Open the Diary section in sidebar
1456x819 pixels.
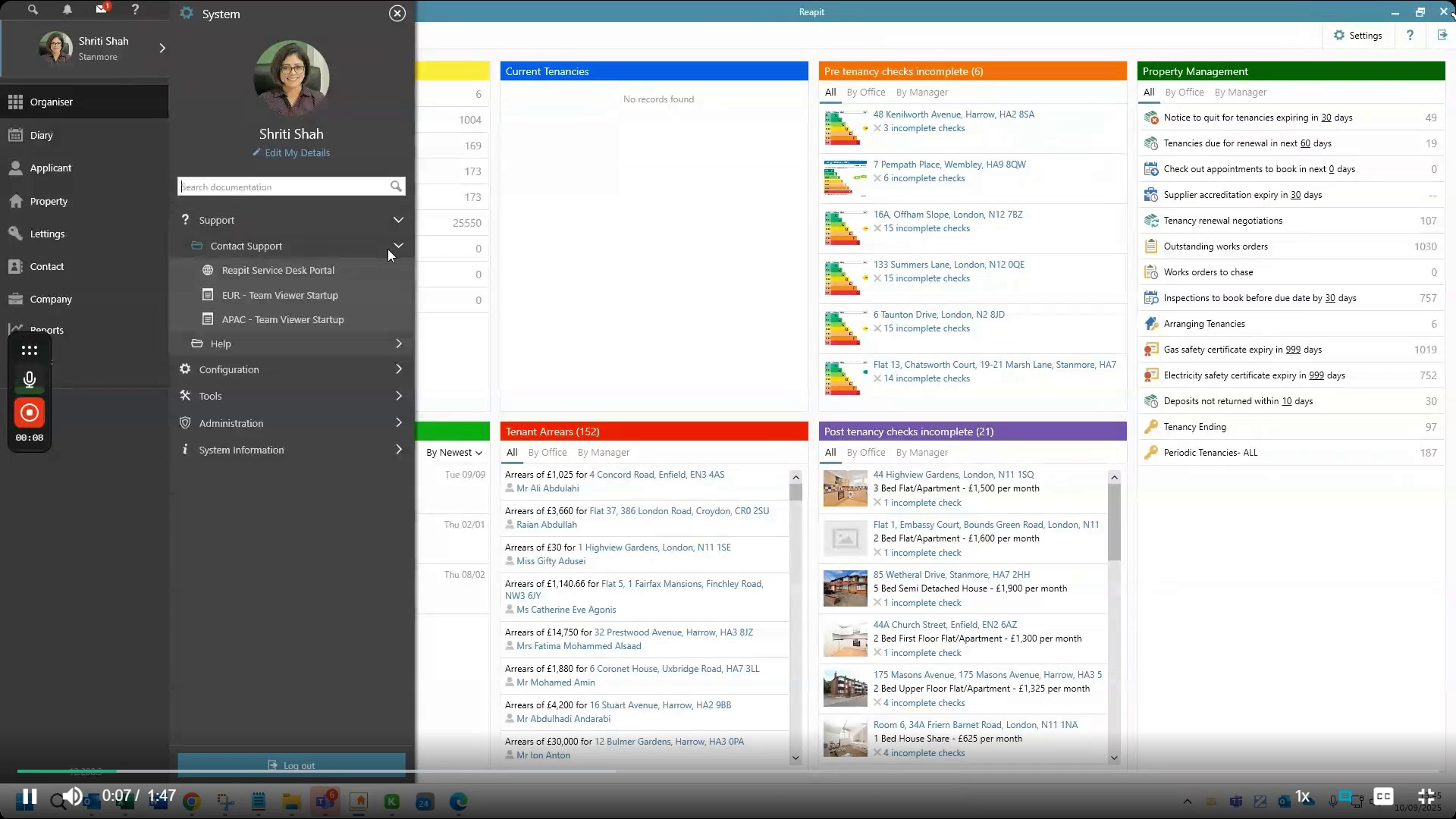click(42, 135)
